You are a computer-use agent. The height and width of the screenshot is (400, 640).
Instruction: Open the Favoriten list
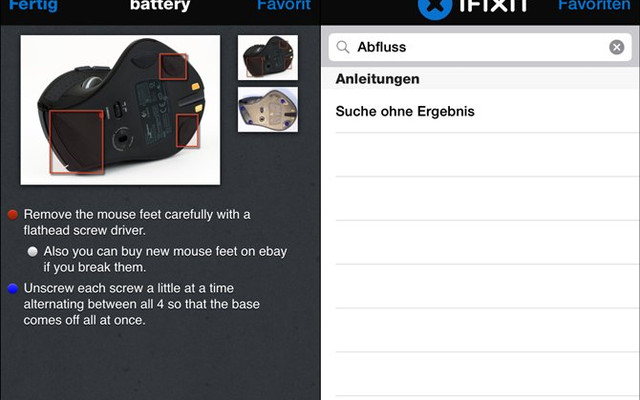pos(594,5)
